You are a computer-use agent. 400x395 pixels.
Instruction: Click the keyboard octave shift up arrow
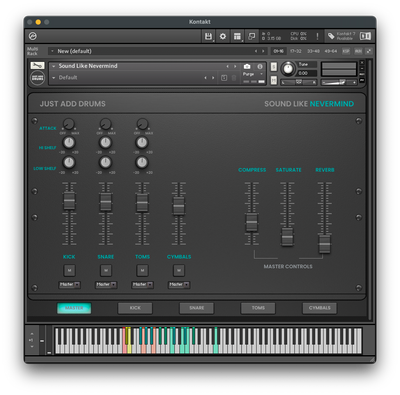(32, 334)
